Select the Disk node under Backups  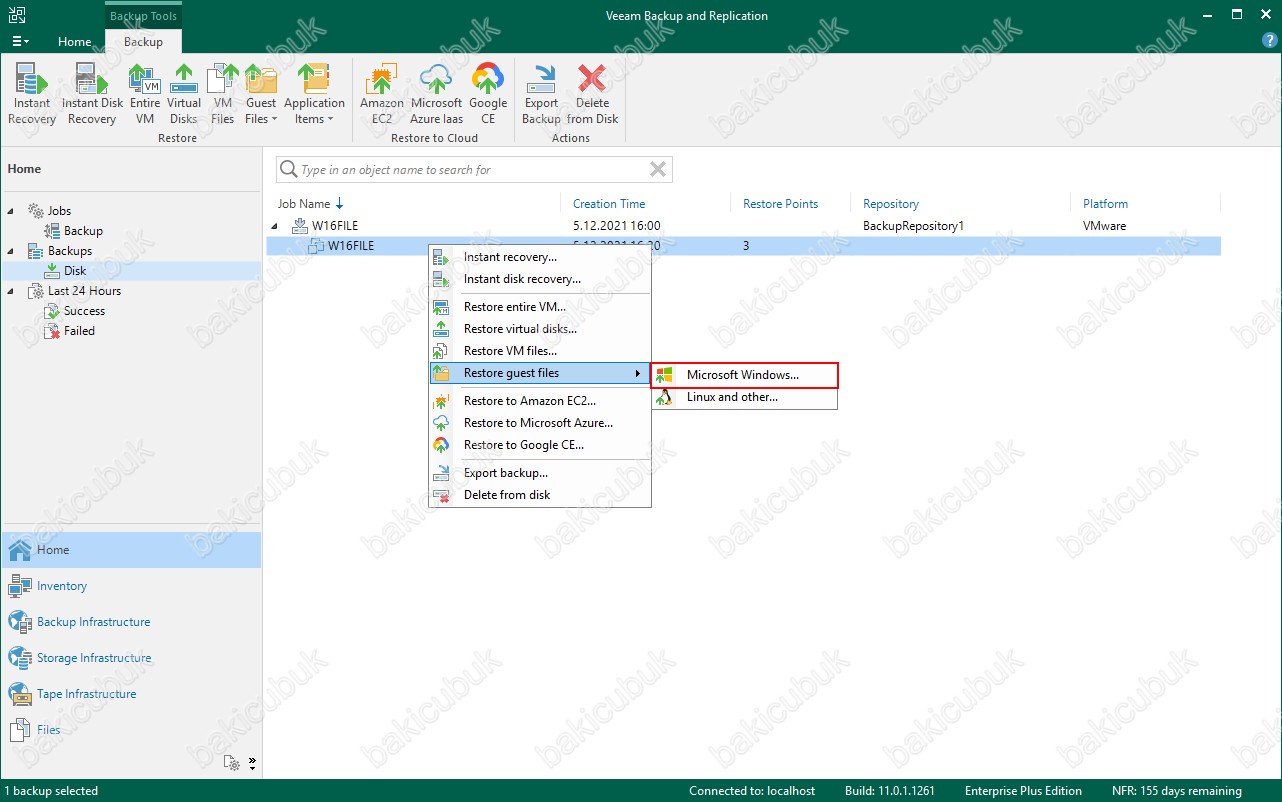tap(75, 271)
